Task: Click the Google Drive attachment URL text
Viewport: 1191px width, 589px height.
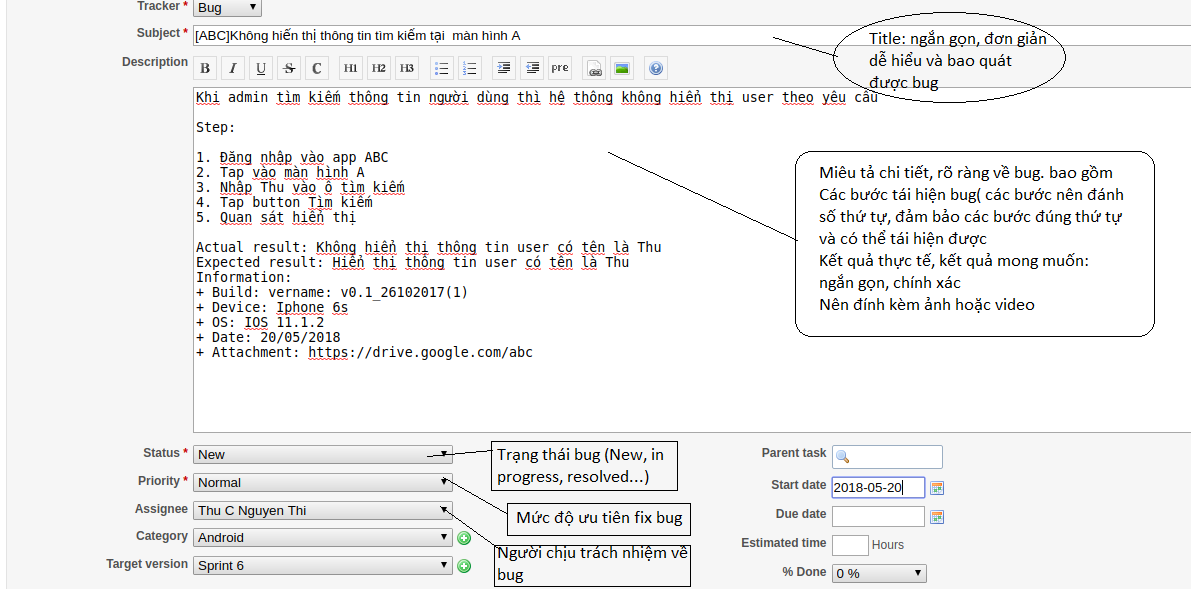Action: 420,353
